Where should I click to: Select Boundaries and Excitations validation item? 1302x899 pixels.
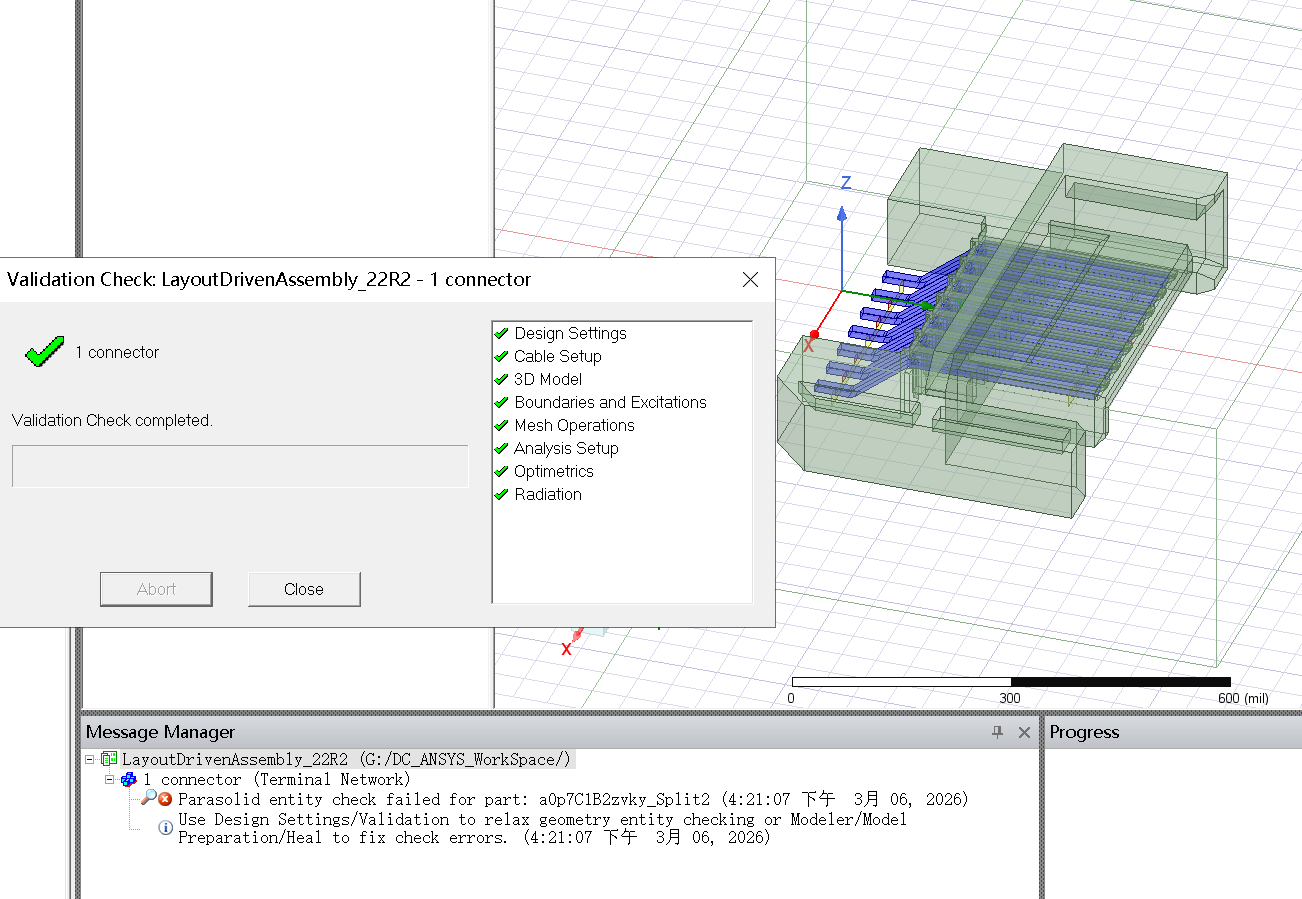[x=610, y=402]
